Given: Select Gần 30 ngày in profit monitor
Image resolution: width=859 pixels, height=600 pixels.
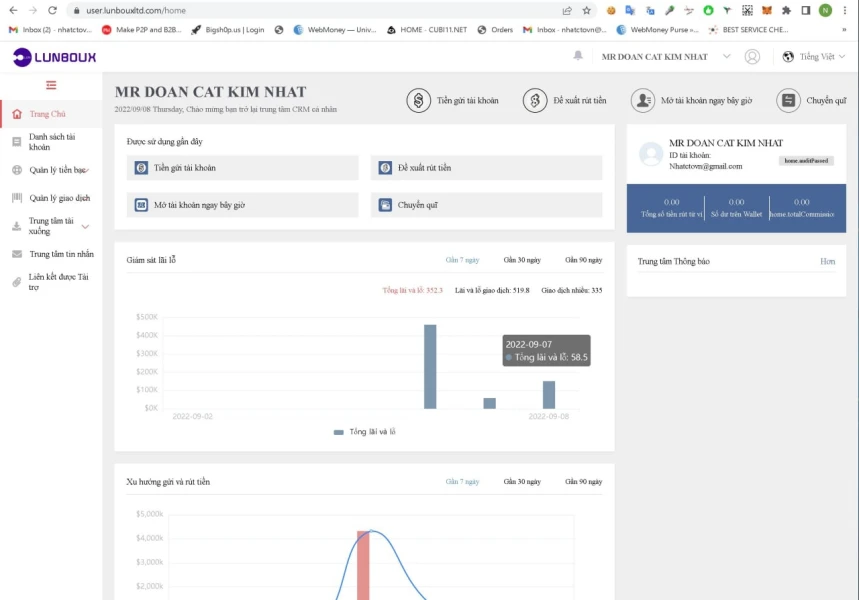Looking at the screenshot, I should pos(522,260).
